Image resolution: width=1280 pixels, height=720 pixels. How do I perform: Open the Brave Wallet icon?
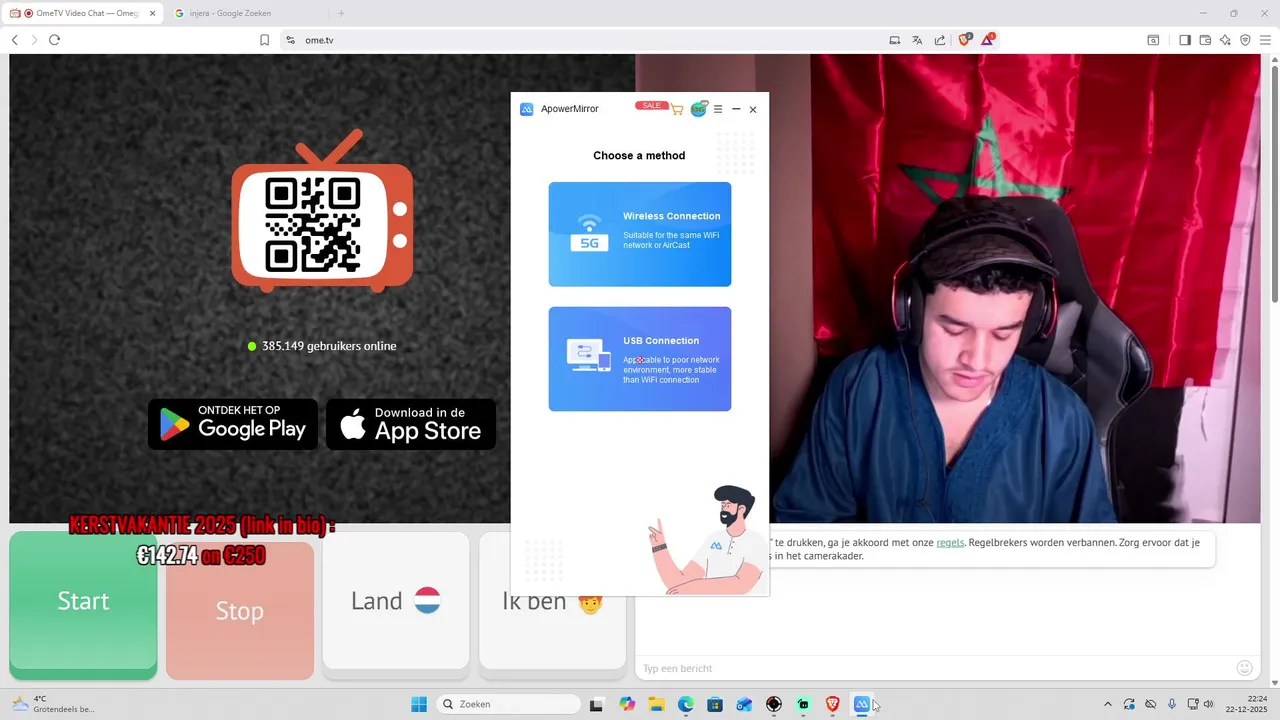point(1205,40)
